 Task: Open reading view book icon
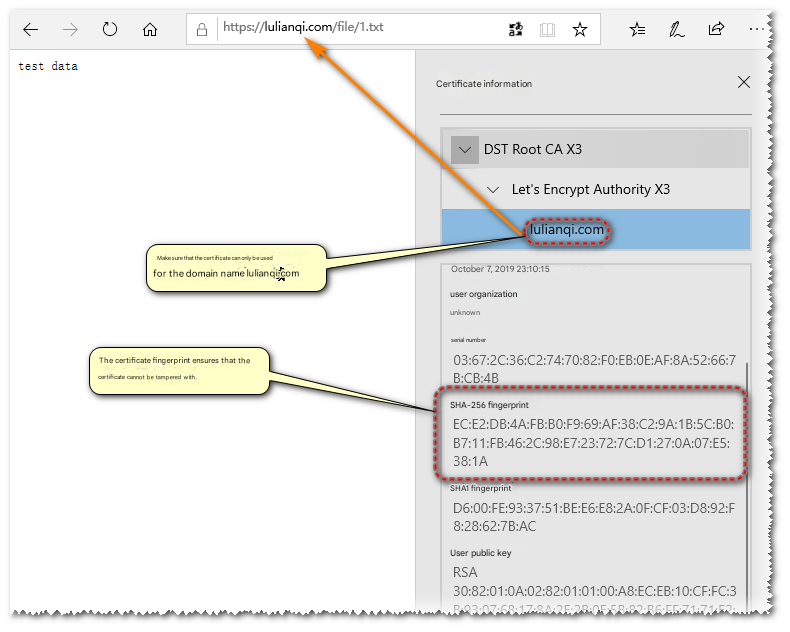click(547, 30)
